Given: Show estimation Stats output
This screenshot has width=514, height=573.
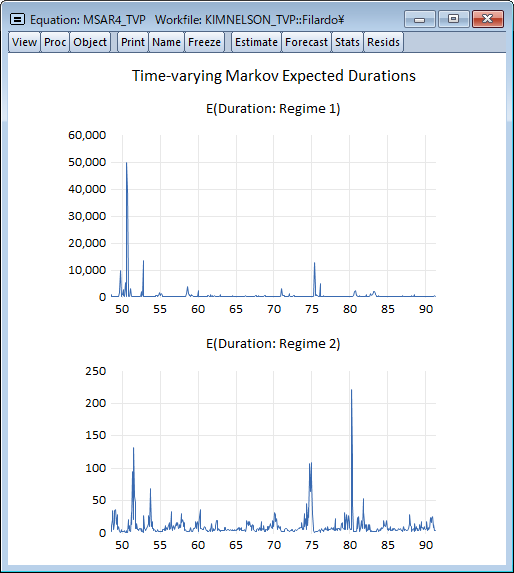Looking at the screenshot, I should pos(347,42).
